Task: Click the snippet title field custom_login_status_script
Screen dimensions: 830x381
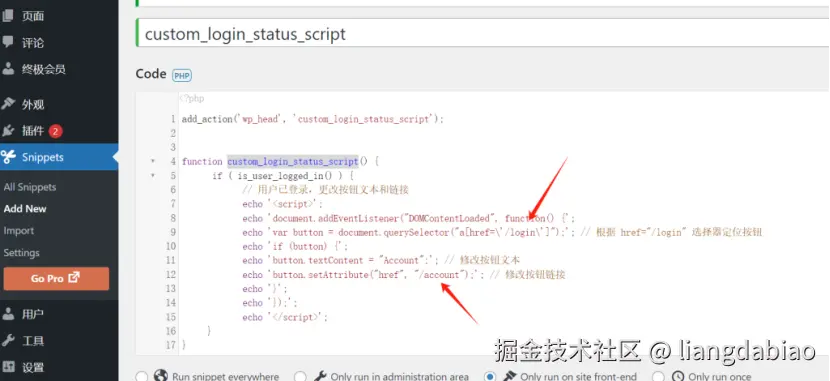Action: click(x=483, y=34)
